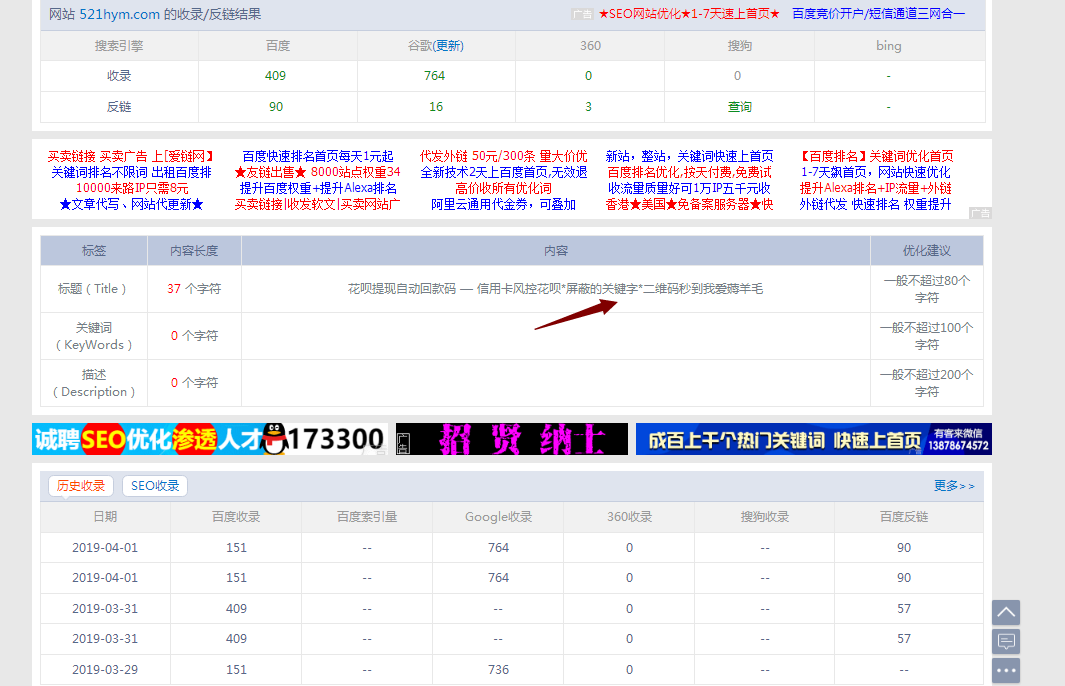Open the 百度竞价开户/短信通道三网合一 ad link
The height and width of the screenshot is (686, 1065).
[x=878, y=14]
